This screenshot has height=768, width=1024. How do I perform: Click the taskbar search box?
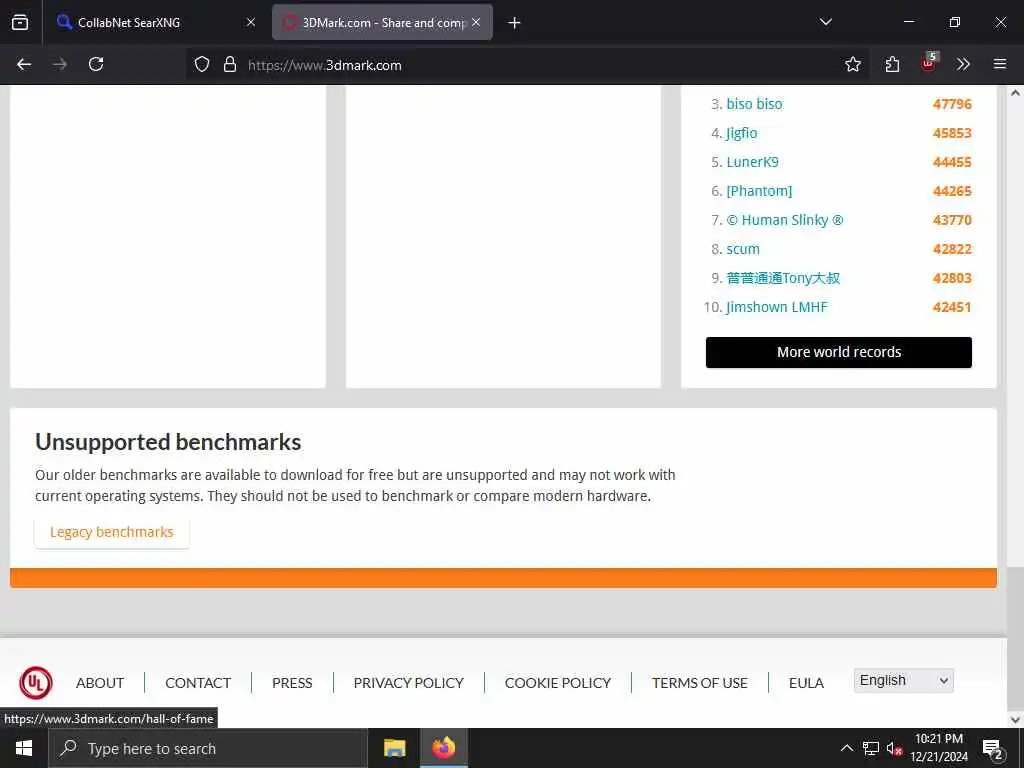[x=208, y=748]
